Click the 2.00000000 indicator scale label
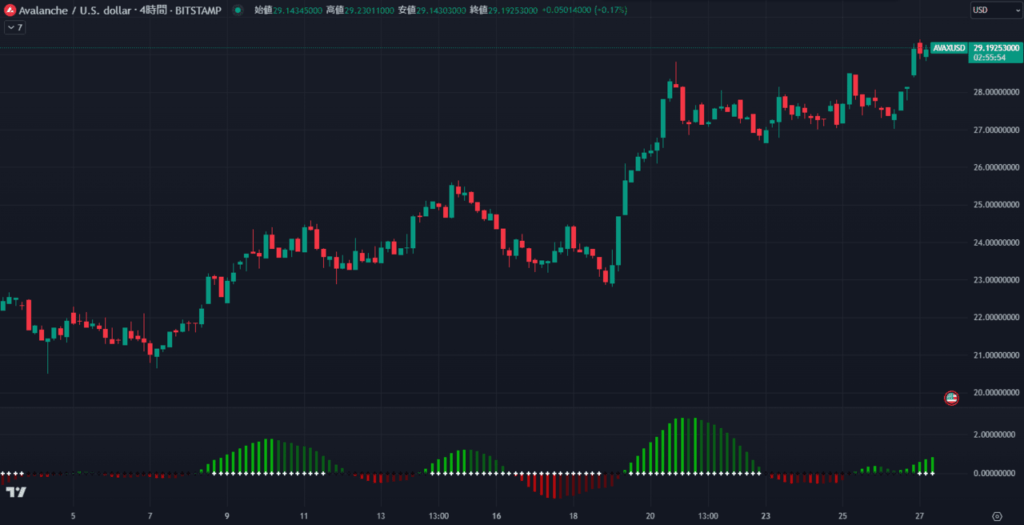 pyautogui.click(x=993, y=435)
